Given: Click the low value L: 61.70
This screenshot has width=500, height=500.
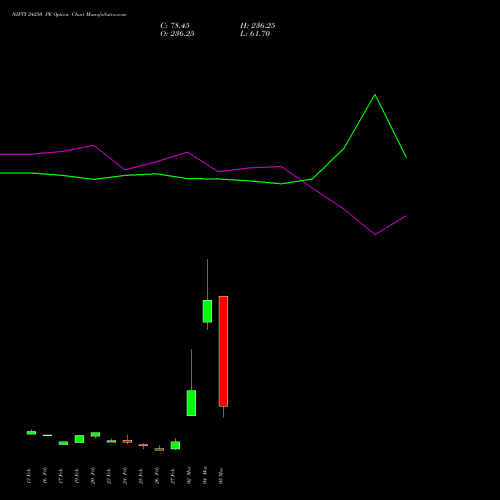Looking at the screenshot, I should click(255, 34).
